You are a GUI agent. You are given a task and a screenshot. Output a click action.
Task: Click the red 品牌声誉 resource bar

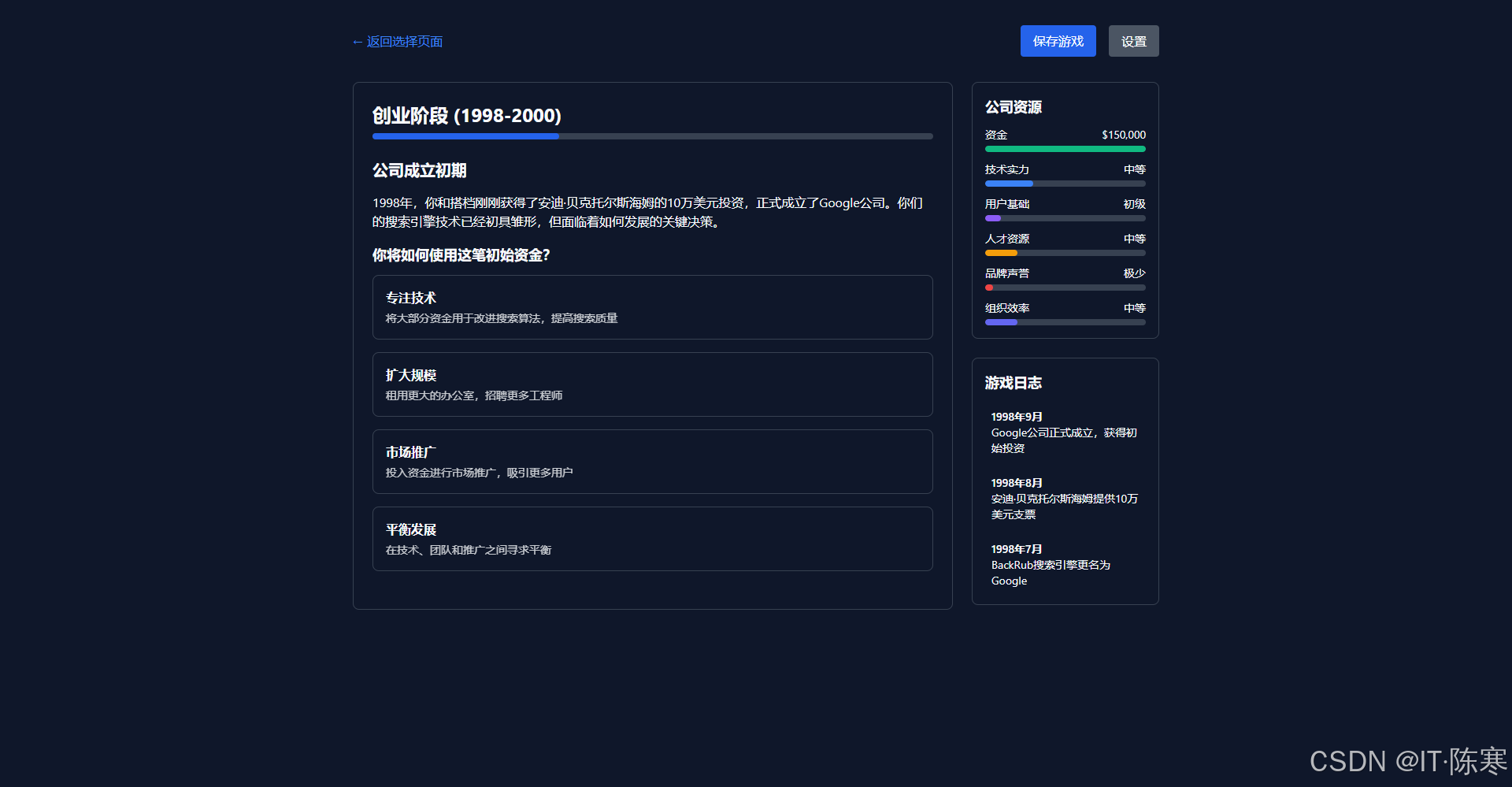(x=1065, y=288)
